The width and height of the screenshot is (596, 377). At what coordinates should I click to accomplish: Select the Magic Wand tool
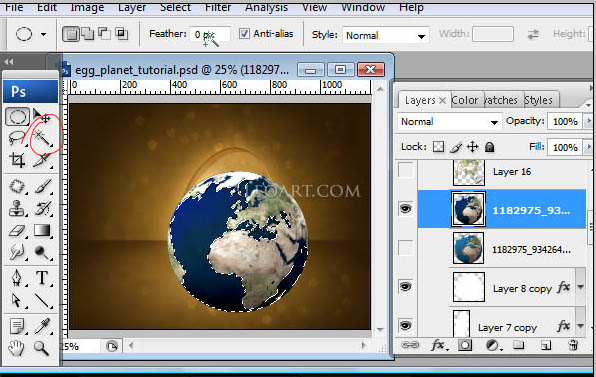tap(41, 138)
